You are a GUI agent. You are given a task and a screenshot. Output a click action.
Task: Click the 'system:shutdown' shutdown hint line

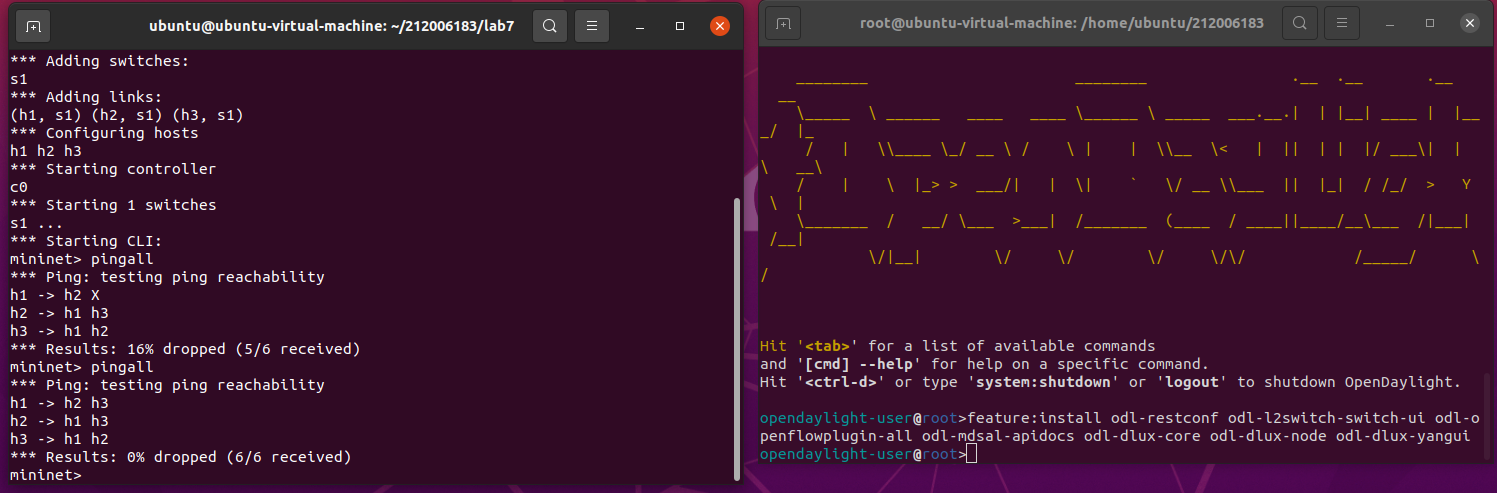[x=1111, y=382]
